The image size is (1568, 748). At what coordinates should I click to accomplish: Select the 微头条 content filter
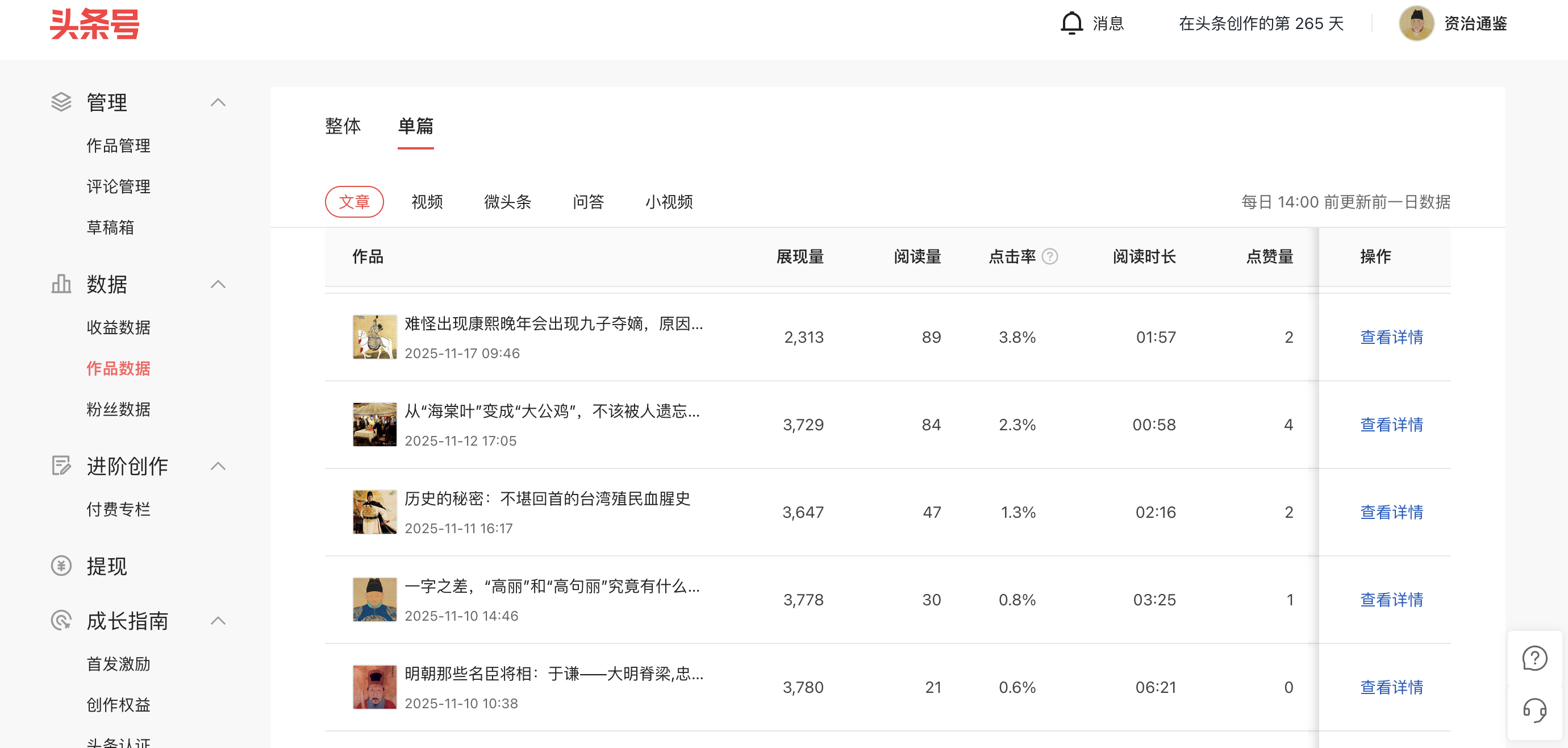point(507,202)
